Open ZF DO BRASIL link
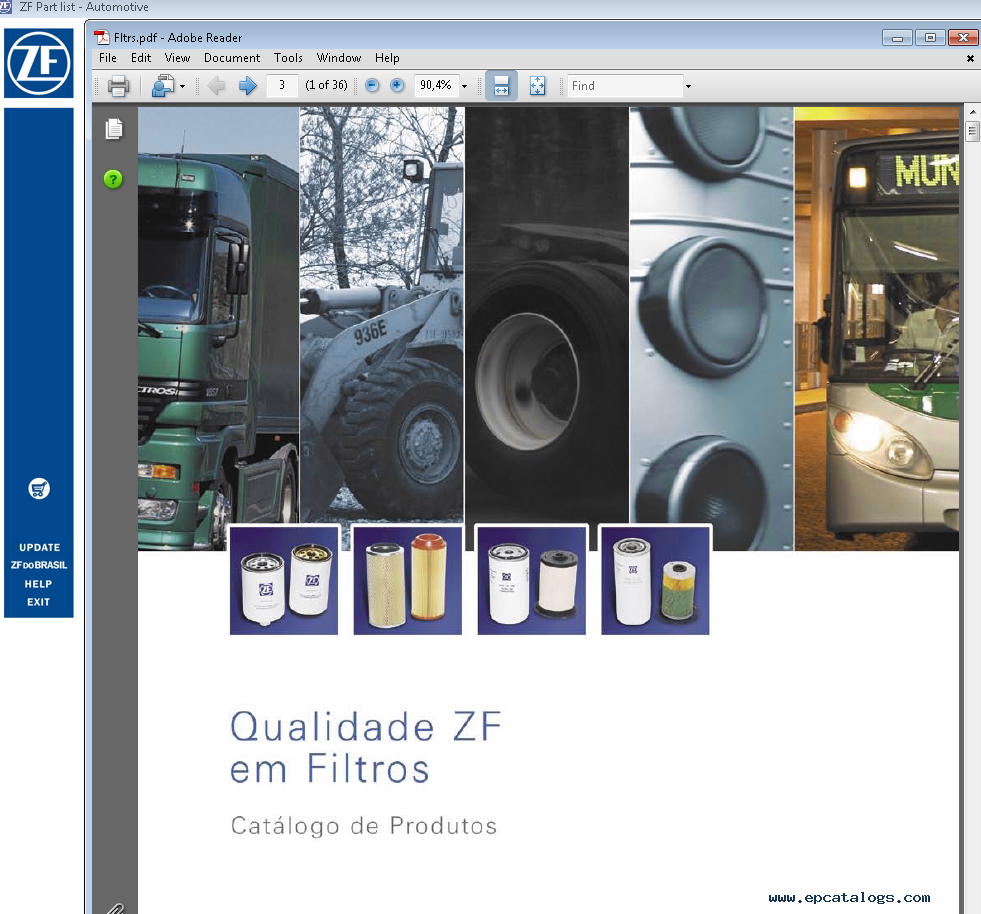 click(39, 565)
